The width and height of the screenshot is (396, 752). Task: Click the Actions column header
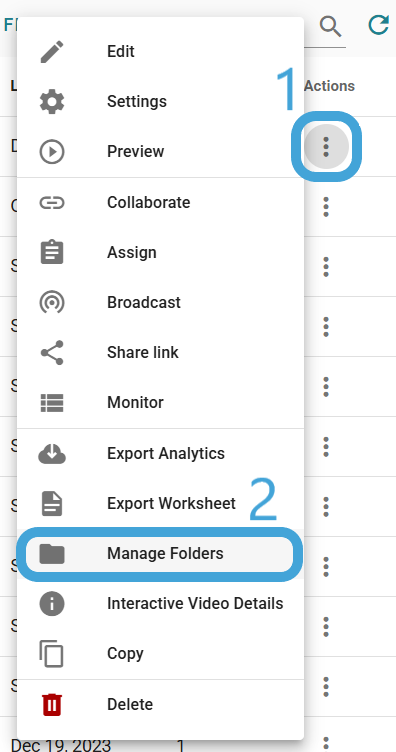click(x=329, y=86)
